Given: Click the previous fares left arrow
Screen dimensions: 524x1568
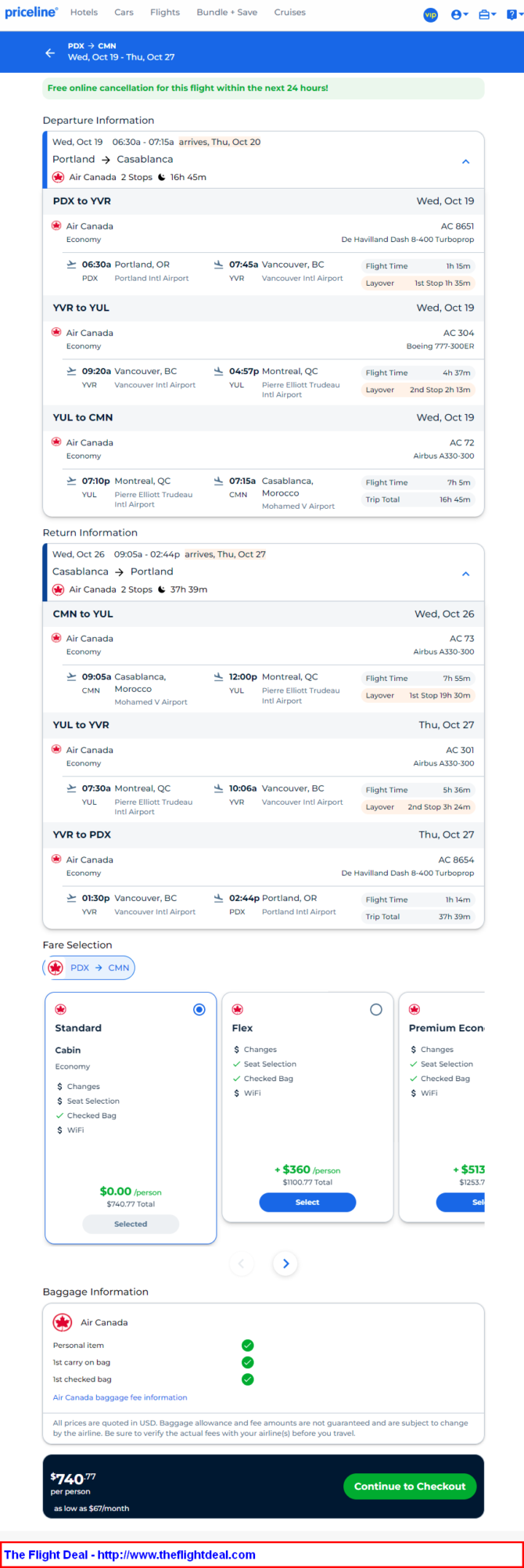Looking at the screenshot, I should 242,1263.
